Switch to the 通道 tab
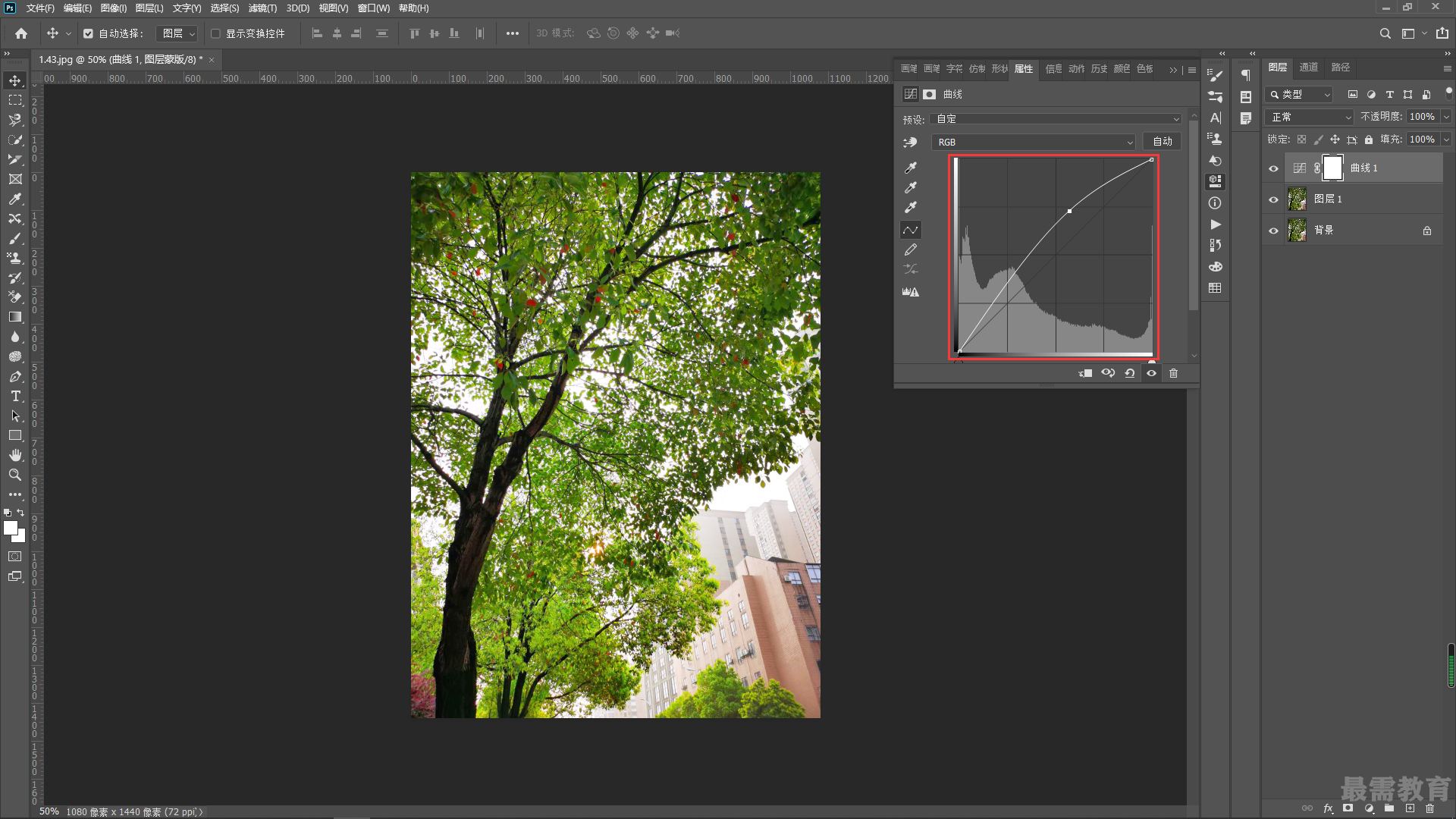Screen dimensions: 1456x819 pyautogui.click(x=1309, y=67)
